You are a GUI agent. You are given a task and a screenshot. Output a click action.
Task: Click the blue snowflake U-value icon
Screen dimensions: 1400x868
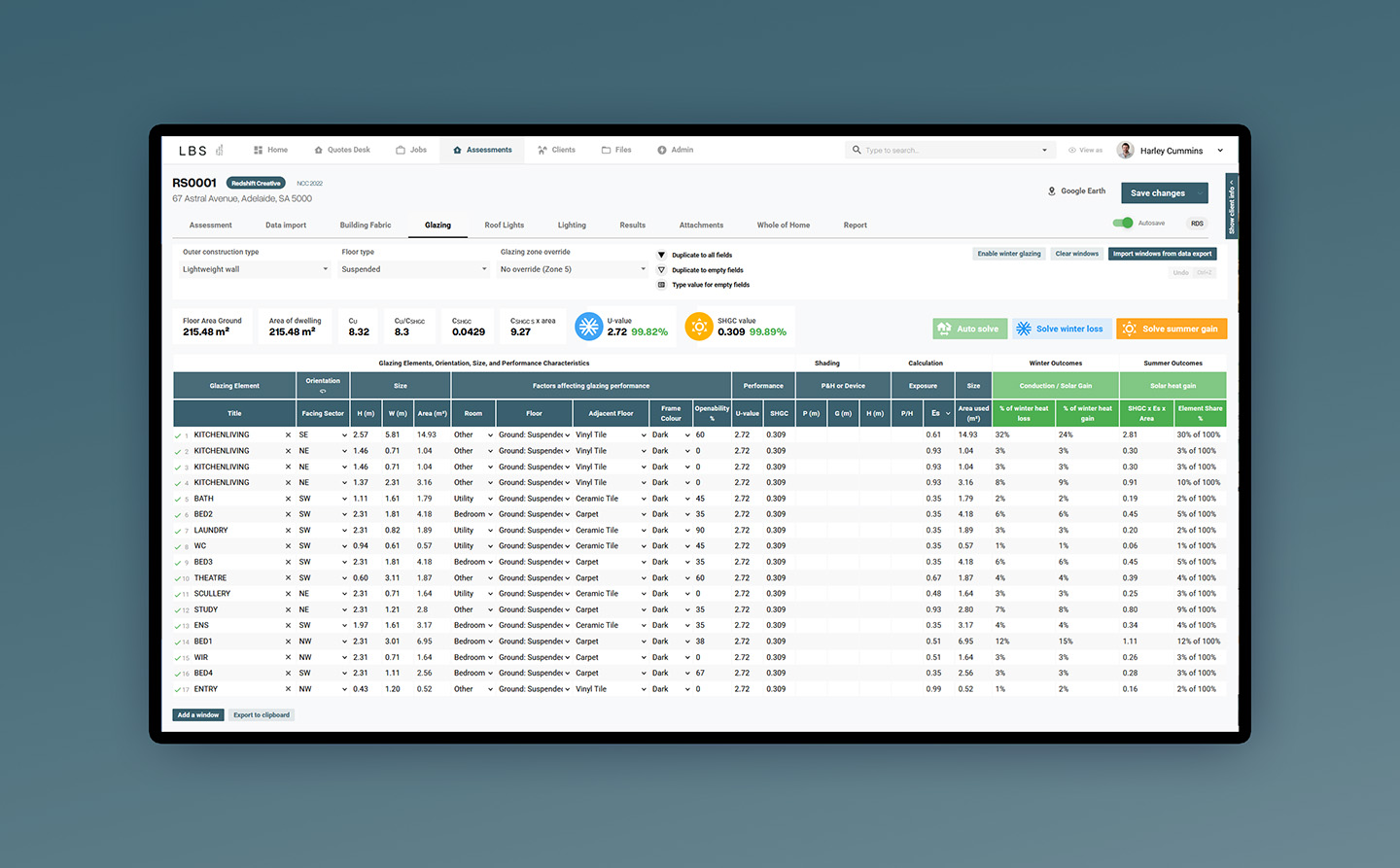(x=588, y=327)
